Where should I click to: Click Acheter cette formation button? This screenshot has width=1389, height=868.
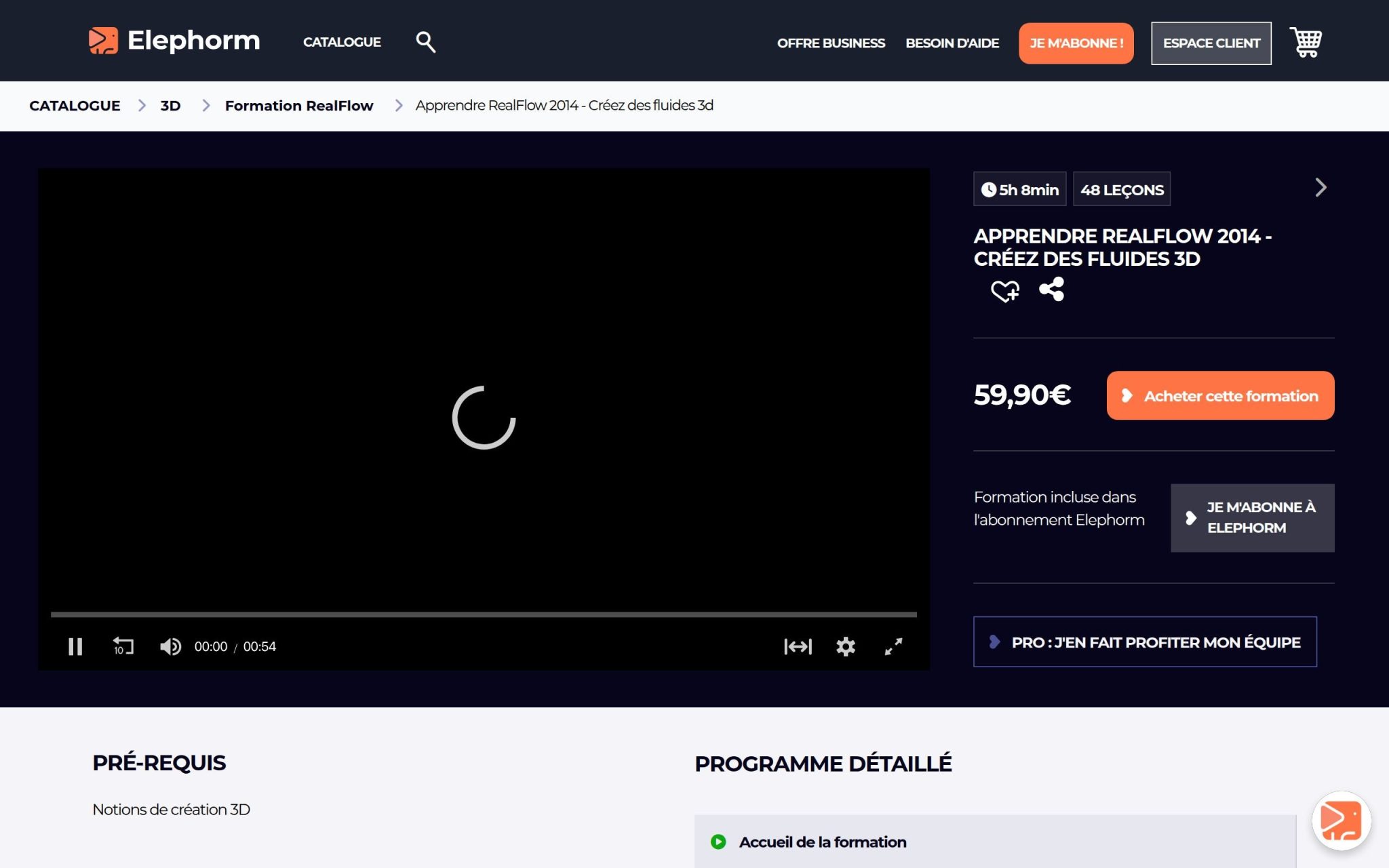(x=1220, y=395)
